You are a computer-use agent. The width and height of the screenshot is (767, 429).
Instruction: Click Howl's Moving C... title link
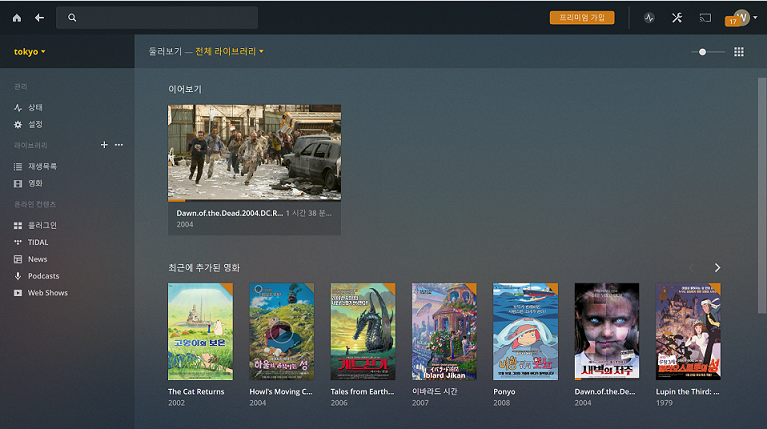281,392
